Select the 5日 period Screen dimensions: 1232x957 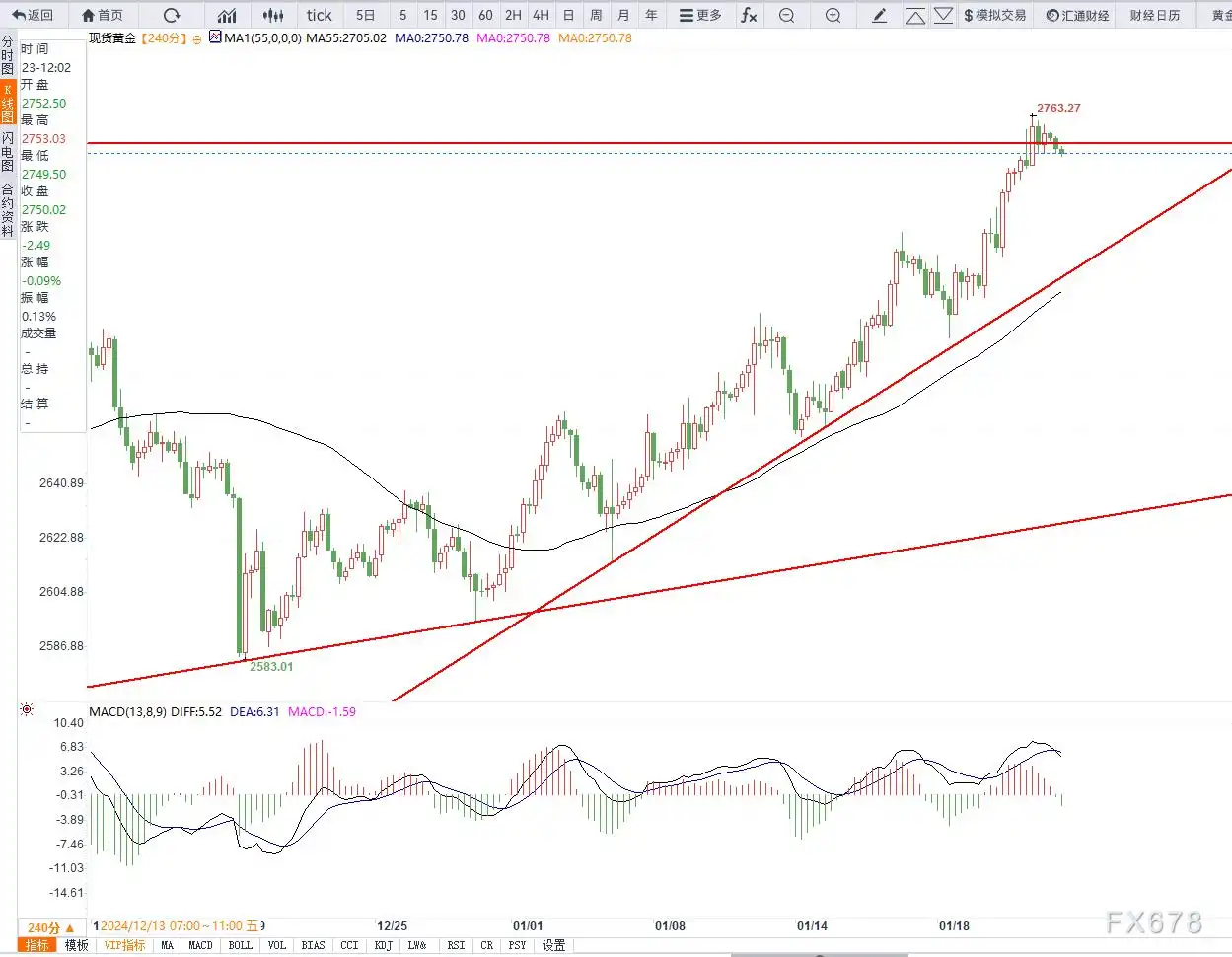coord(365,15)
